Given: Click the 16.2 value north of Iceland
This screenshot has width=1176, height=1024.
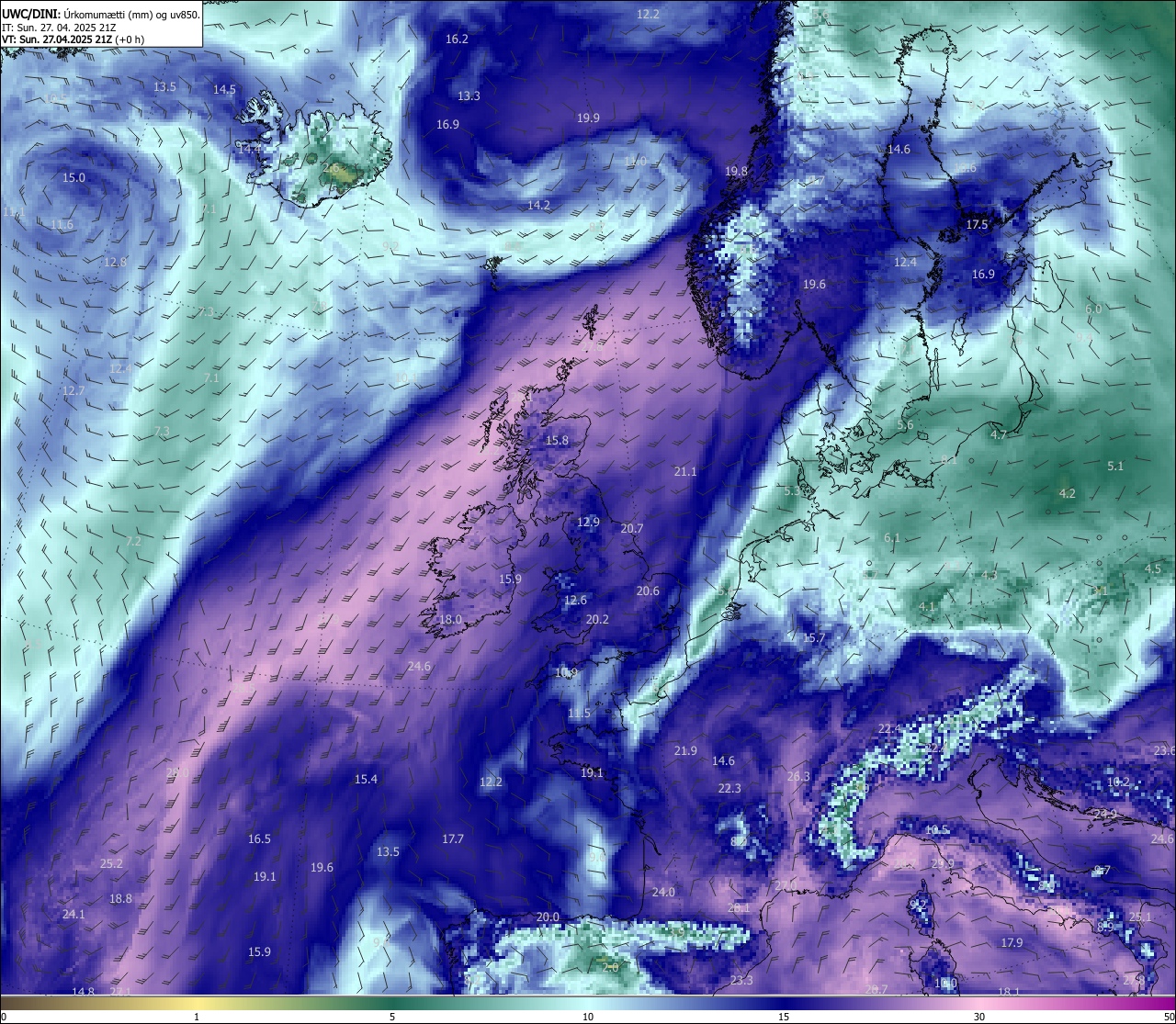Looking at the screenshot, I should (457, 39).
